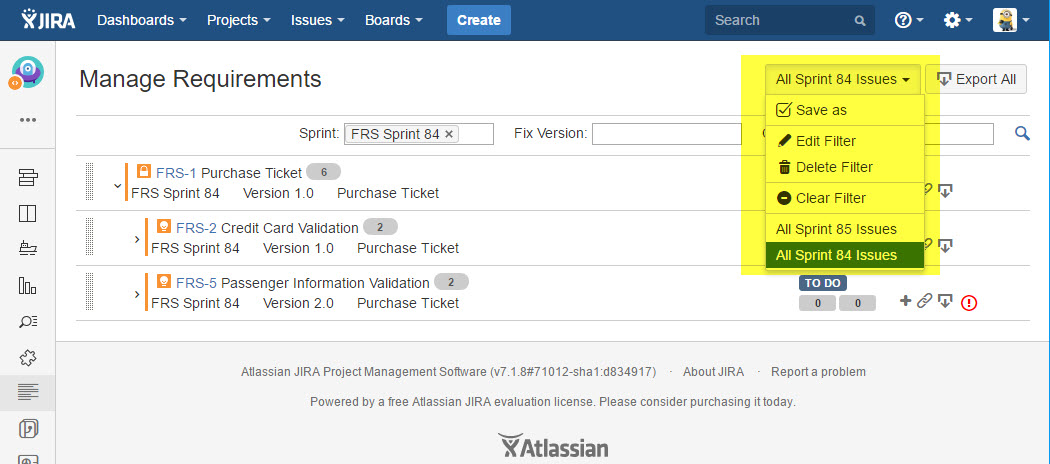Click the magnifier search icon beside filters
The height and width of the screenshot is (464, 1050).
tap(1021, 133)
